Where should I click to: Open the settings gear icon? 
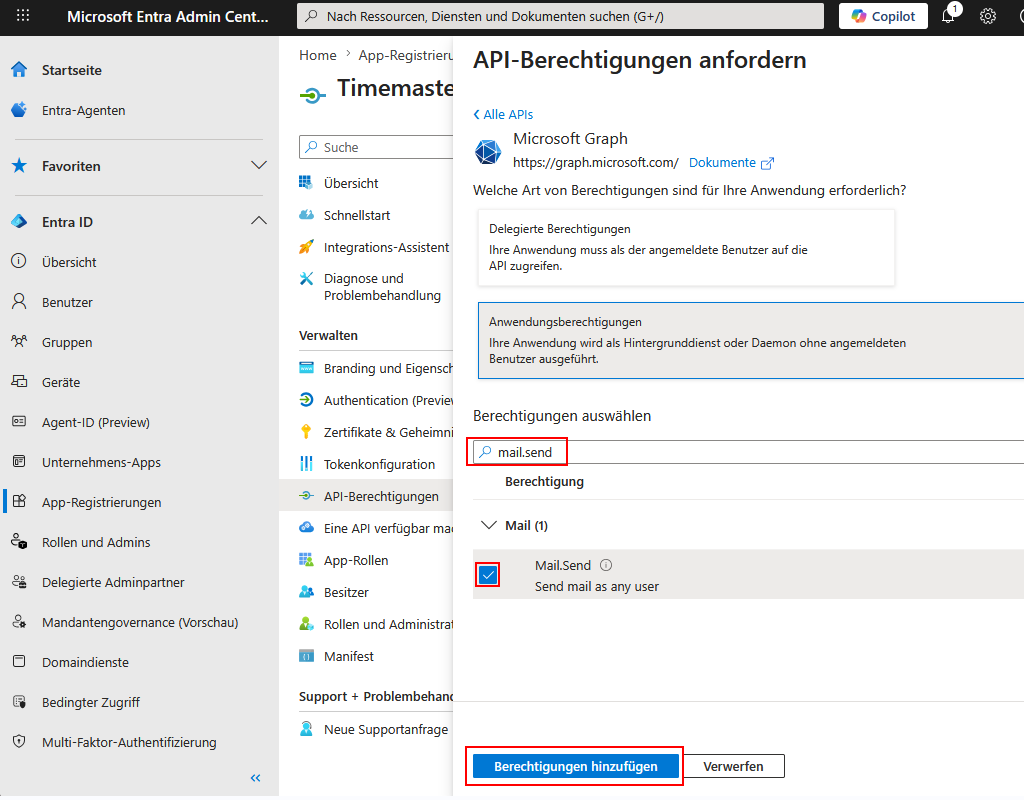tap(987, 16)
